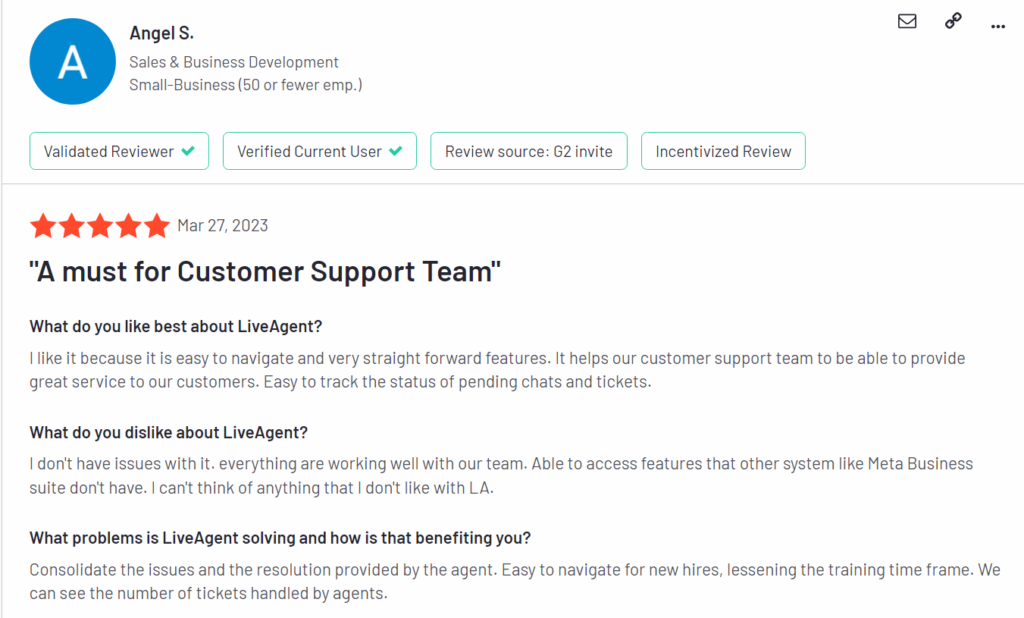1024x618 pixels.
Task: Open the email review envelope icon
Action: [907, 21]
